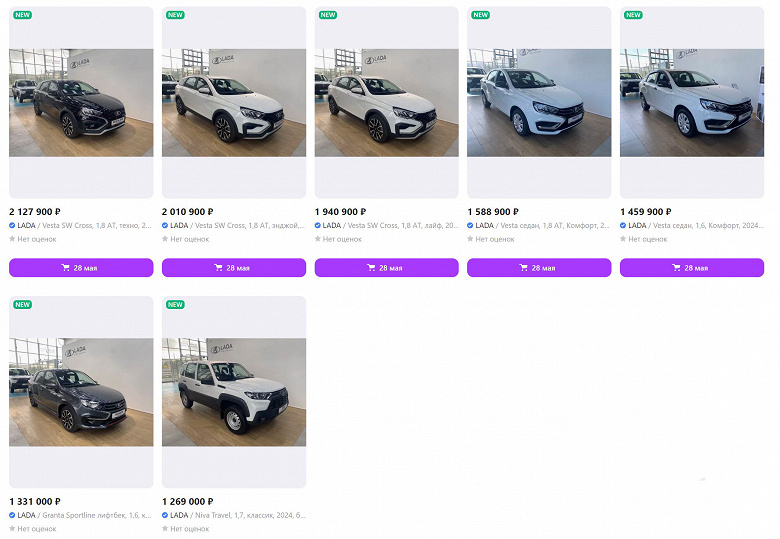The image size is (780, 539).
Task: Click NEW badge on black Vesta SW Cross
Action: (22, 15)
